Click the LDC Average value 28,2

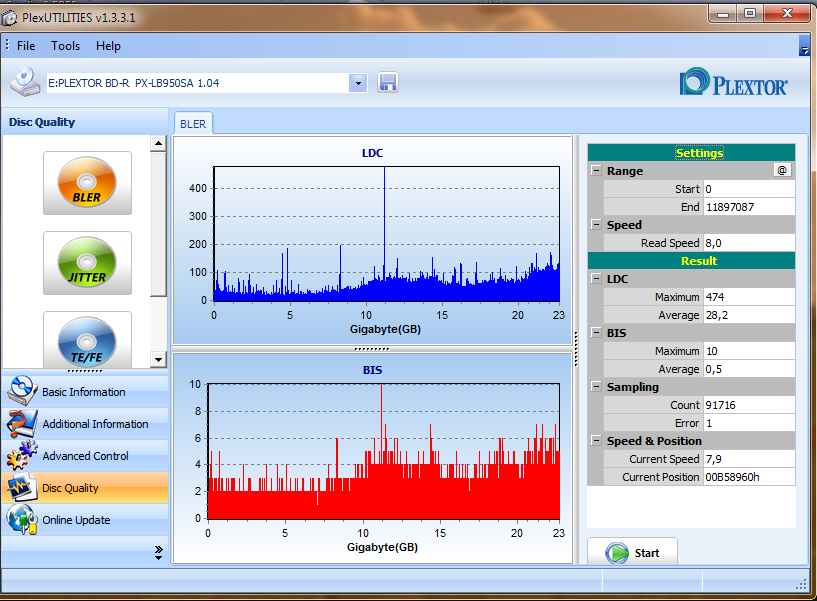pos(749,315)
